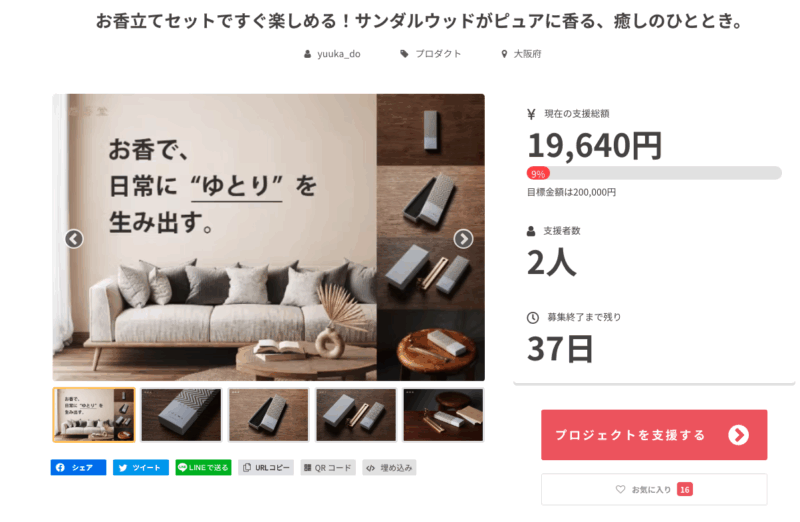Go to previous slide with left arrow
The height and width of the screenshot is (522, 800).
tap(74, 239)
